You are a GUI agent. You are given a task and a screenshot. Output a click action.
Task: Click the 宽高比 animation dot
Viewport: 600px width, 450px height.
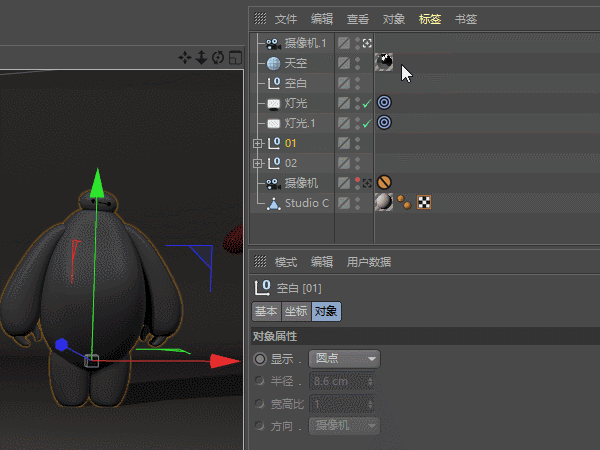260,403
